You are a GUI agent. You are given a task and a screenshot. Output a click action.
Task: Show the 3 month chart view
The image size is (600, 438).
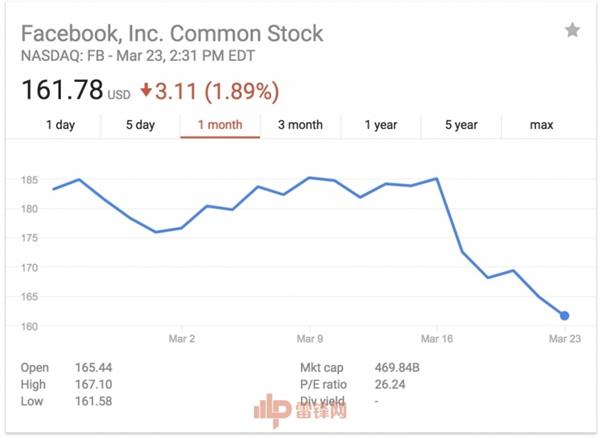click(300, 125)
